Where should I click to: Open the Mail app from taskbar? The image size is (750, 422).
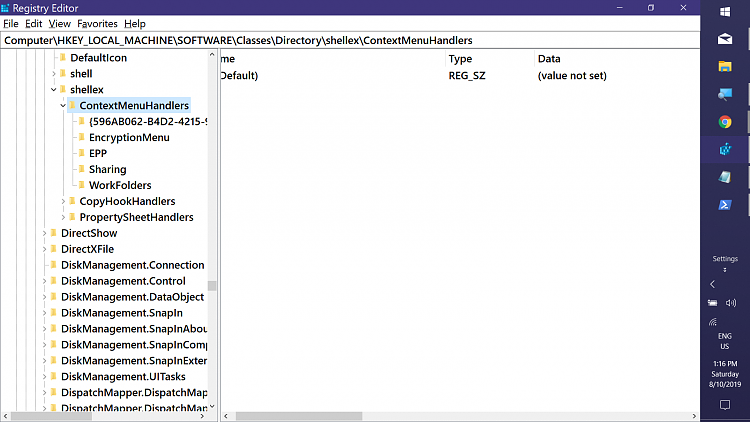click(725, 39)
